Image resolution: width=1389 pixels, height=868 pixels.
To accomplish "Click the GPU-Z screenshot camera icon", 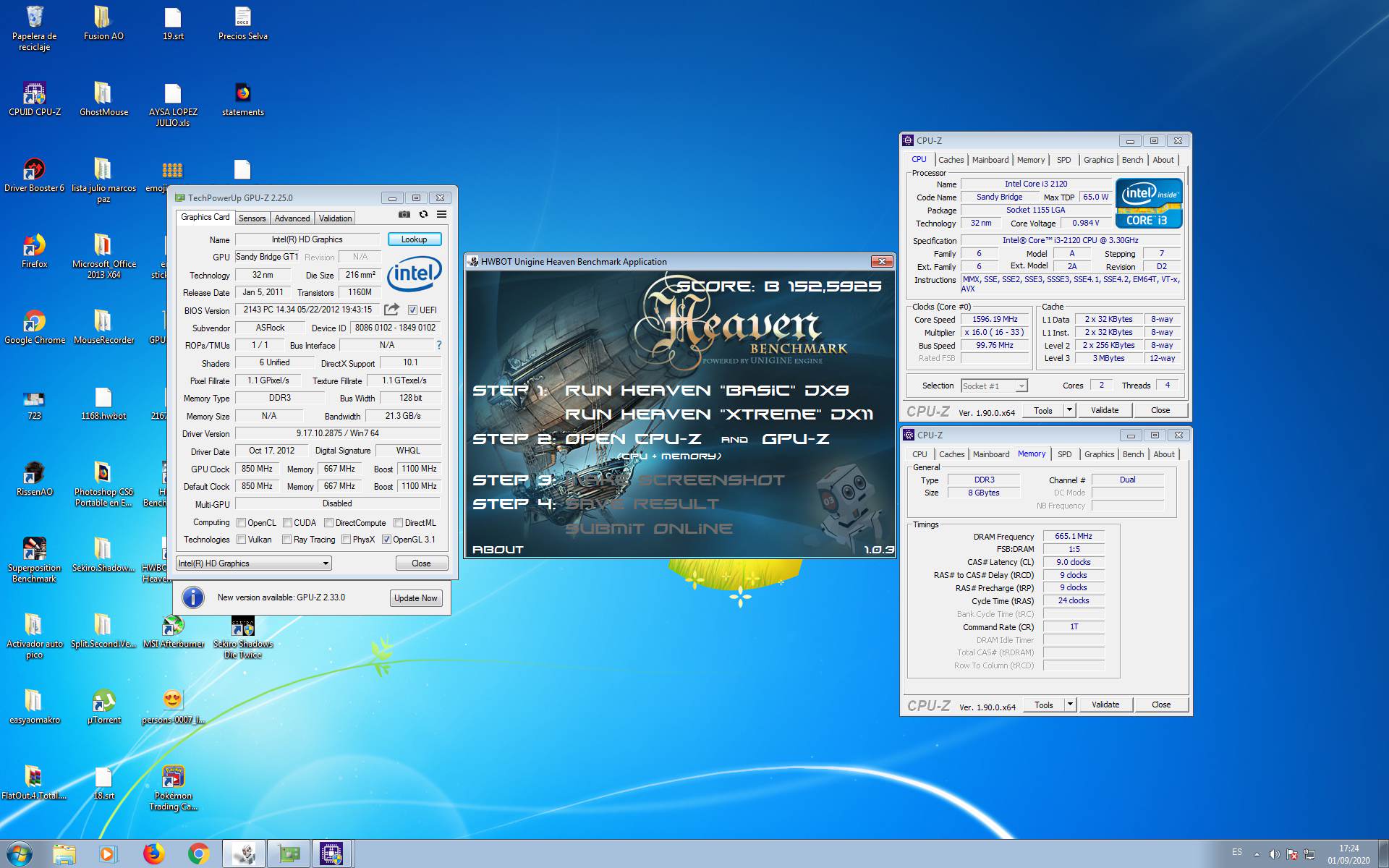I will (x=404, y=215).
